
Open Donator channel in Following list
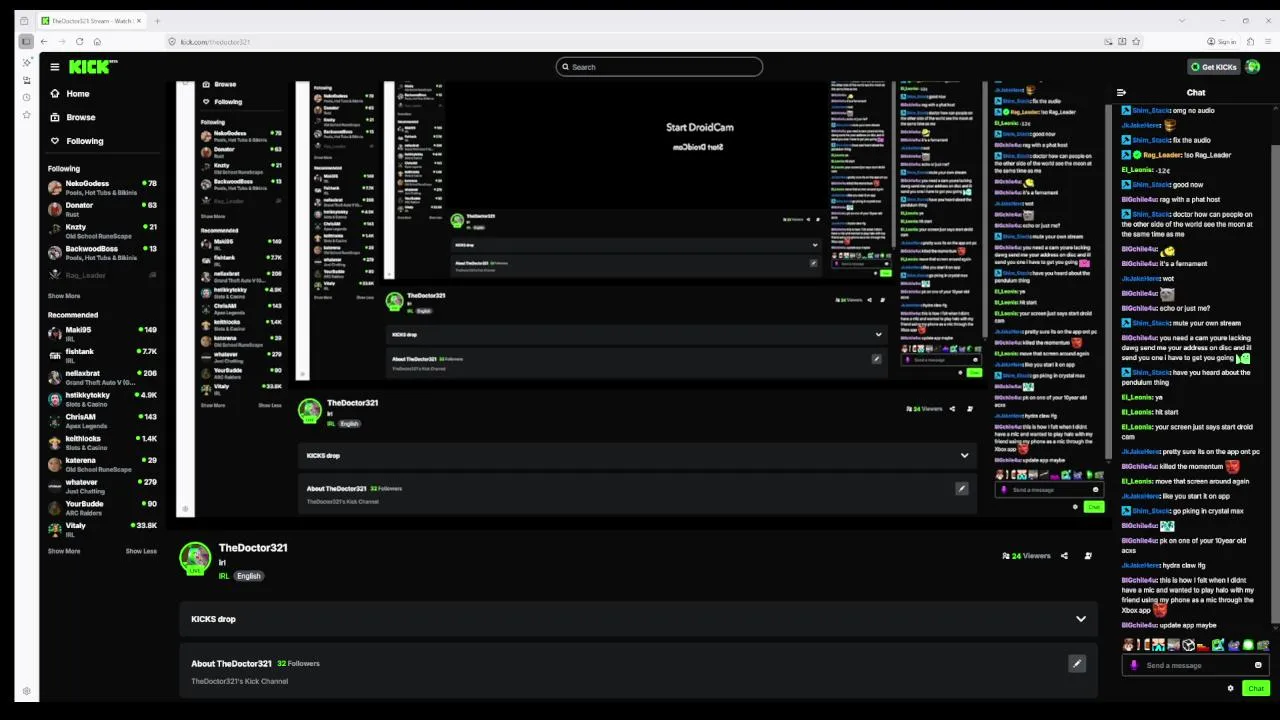pyautogui.click(x=103, y=209)
